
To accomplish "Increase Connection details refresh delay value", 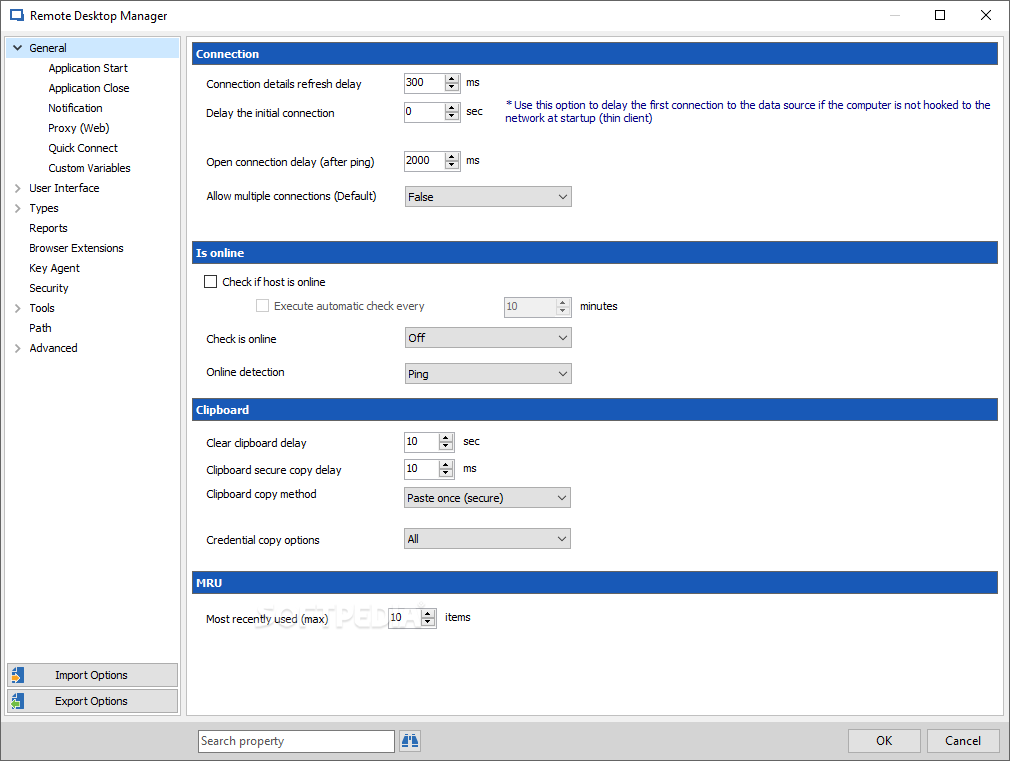I will point(452,79).
